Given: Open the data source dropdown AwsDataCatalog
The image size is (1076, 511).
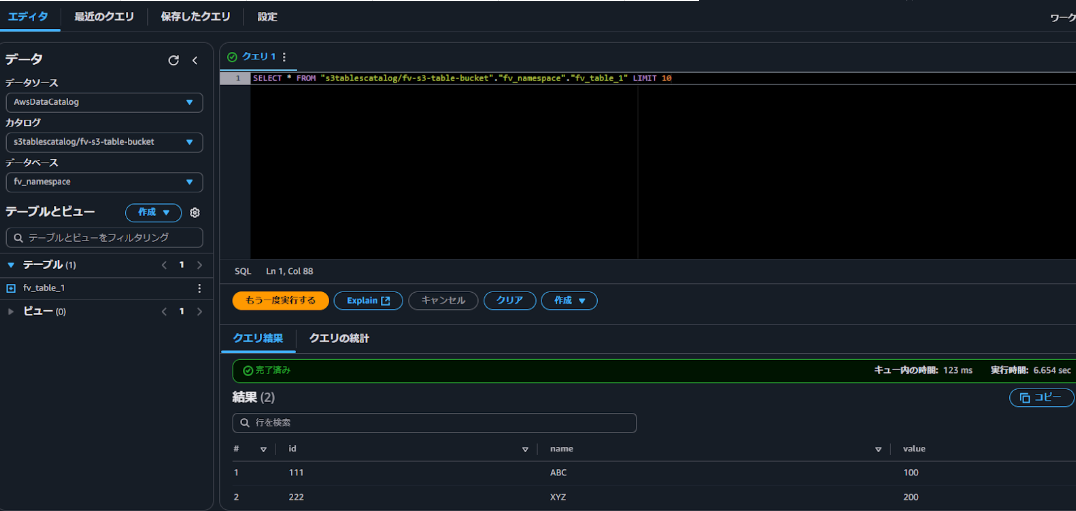Looking at the screenshot, I should (x=104, y=102).
